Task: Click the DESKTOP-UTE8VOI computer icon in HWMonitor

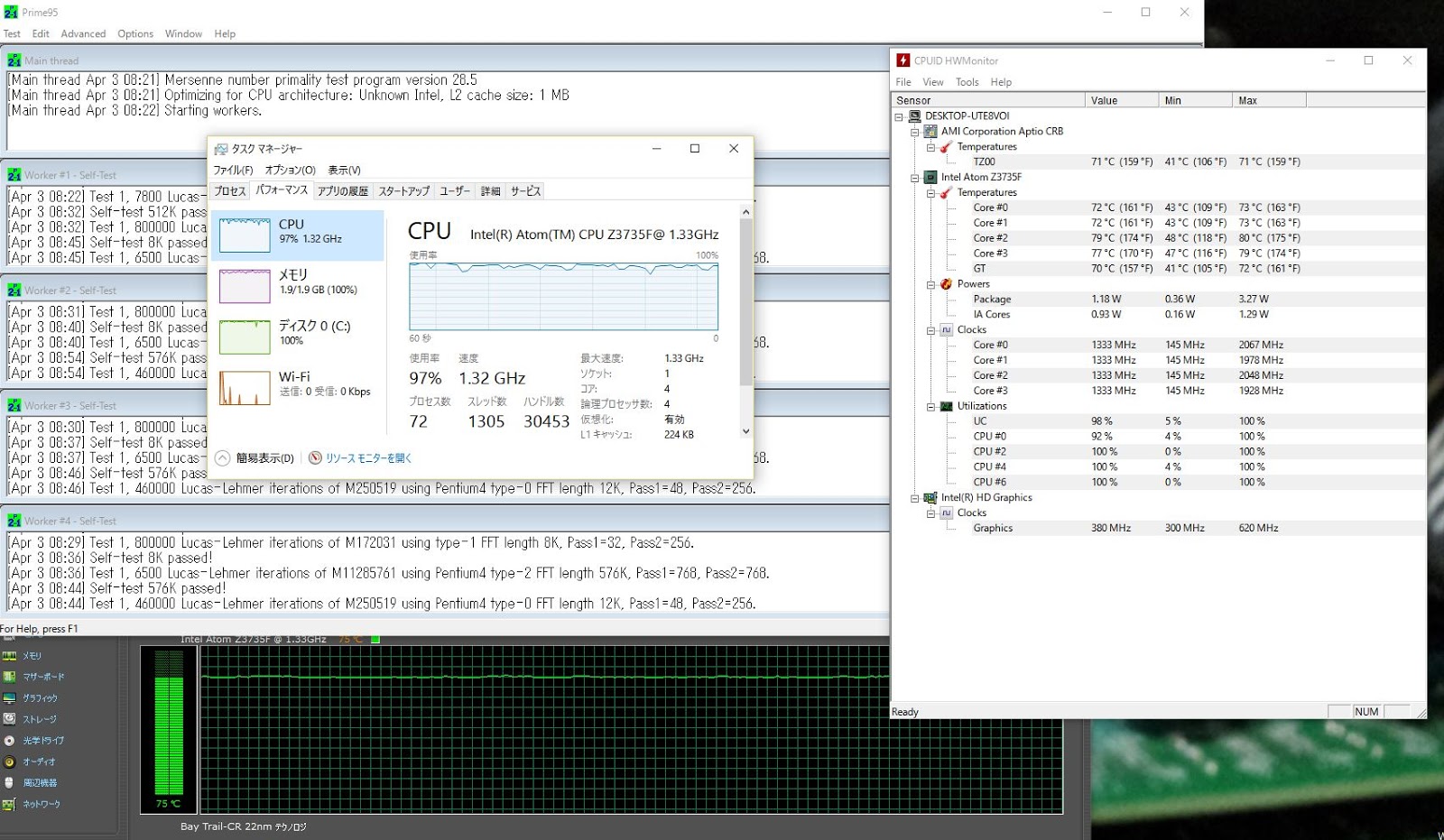Action: tap(914, 116)
